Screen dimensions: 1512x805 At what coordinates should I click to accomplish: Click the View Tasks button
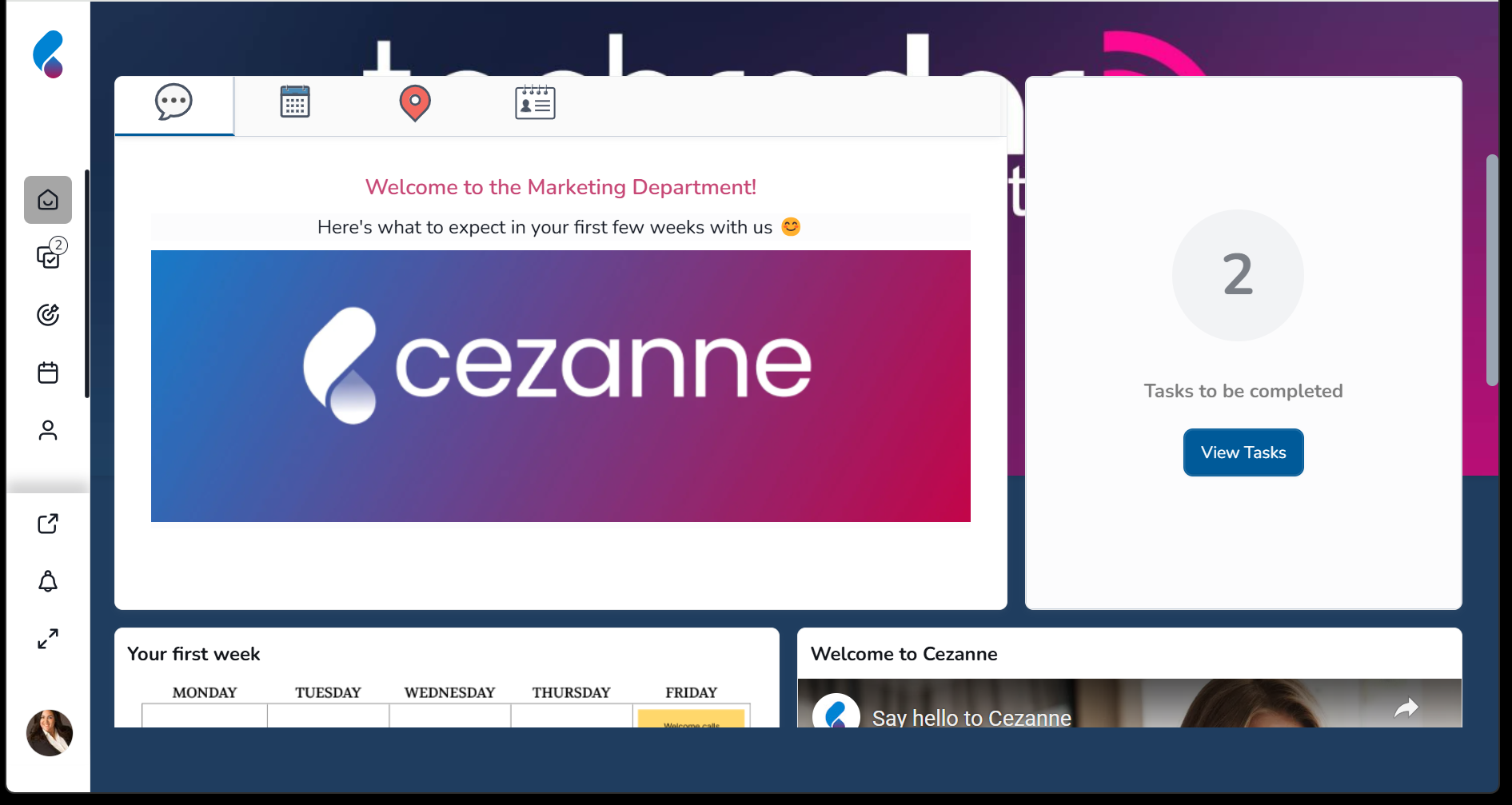pyautogui.click(x=1243, y=452)
